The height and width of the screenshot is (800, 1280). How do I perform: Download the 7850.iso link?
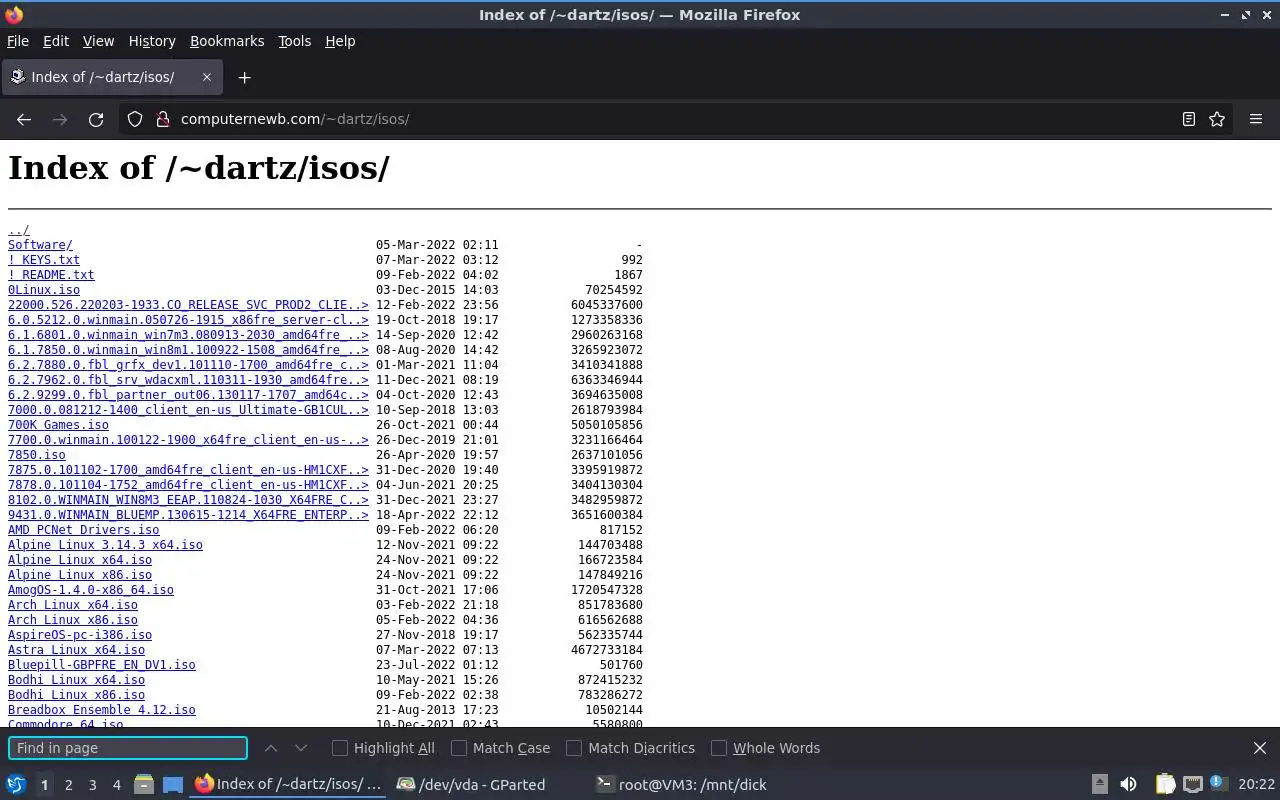37,455
